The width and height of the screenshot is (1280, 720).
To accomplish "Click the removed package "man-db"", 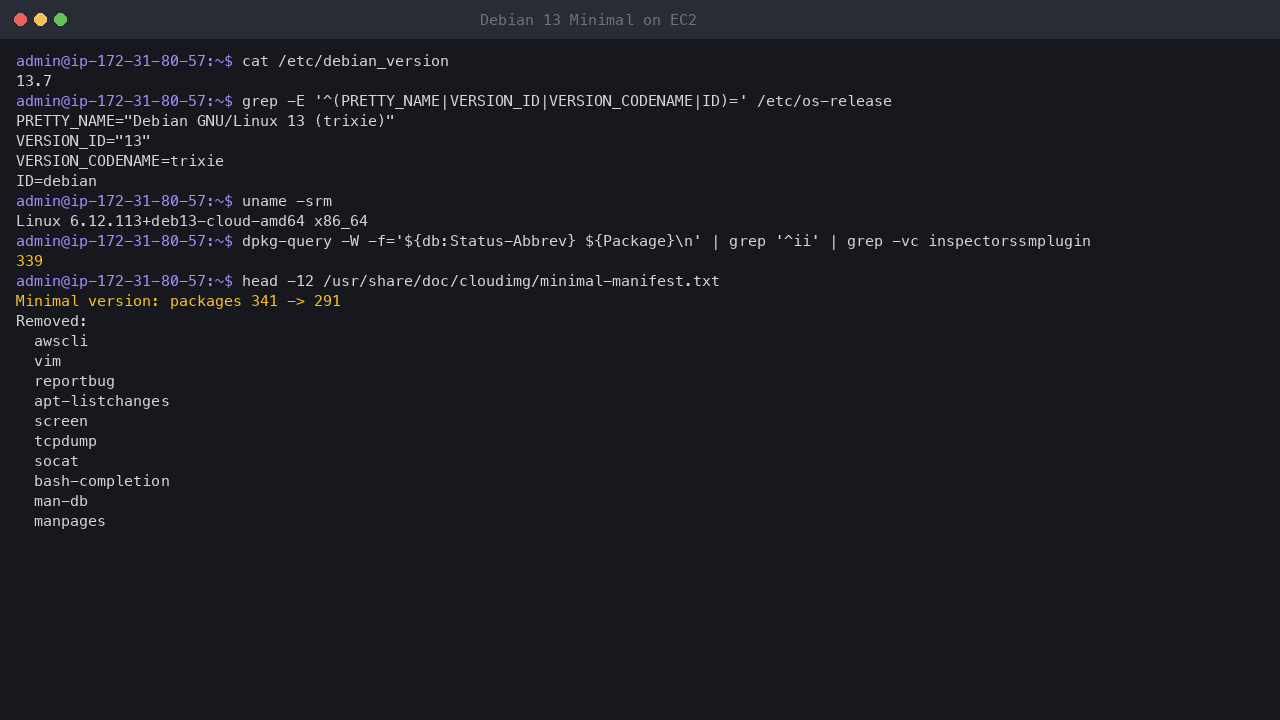I will (61, 501).
